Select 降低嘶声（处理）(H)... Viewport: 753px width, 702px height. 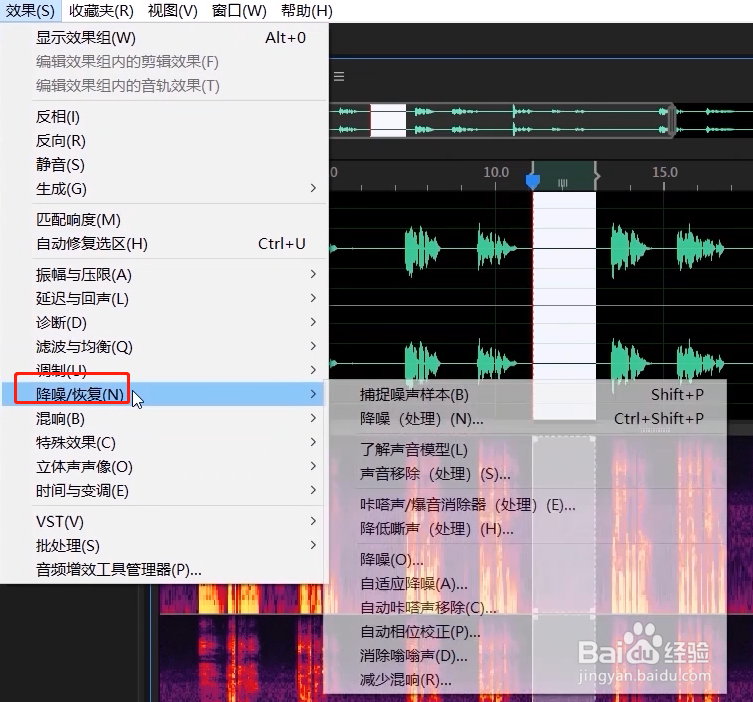(x=526, y=529)
